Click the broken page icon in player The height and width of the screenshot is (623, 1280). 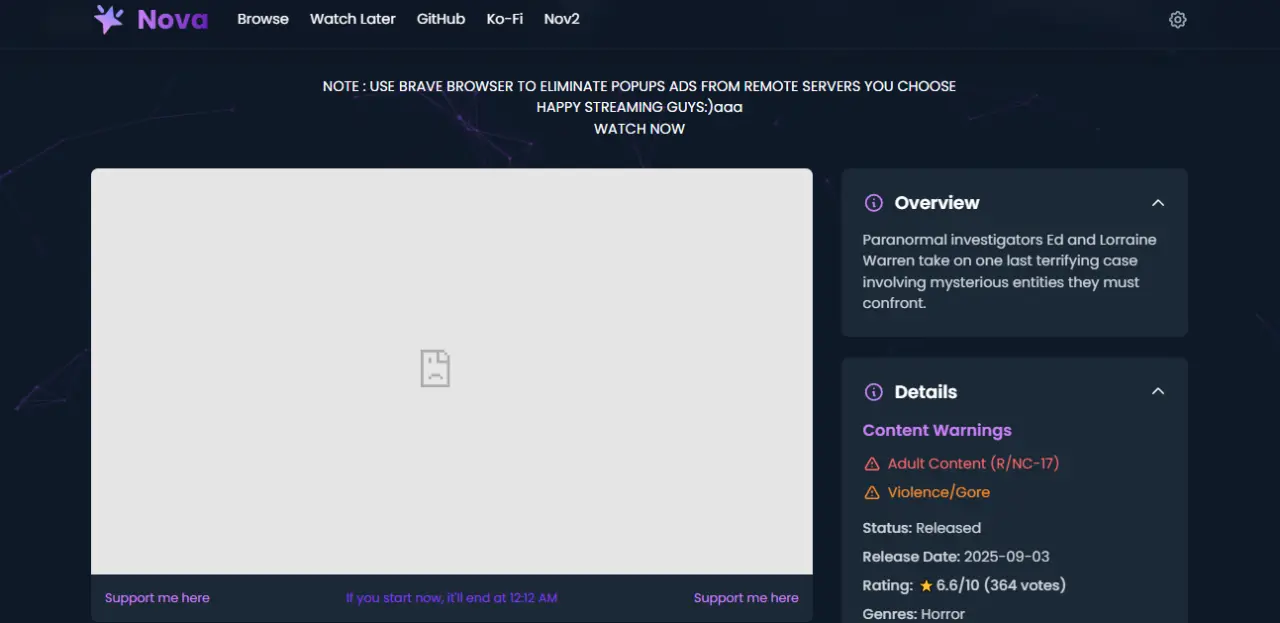click(435, 368)
